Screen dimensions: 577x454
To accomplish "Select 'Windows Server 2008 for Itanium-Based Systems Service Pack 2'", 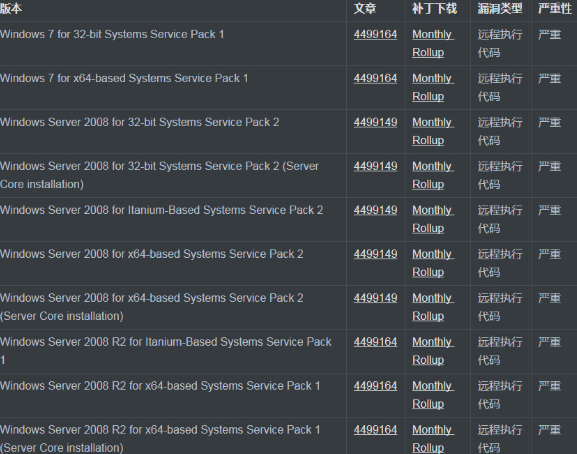I will pyautogui.click(x=162, y=210).
